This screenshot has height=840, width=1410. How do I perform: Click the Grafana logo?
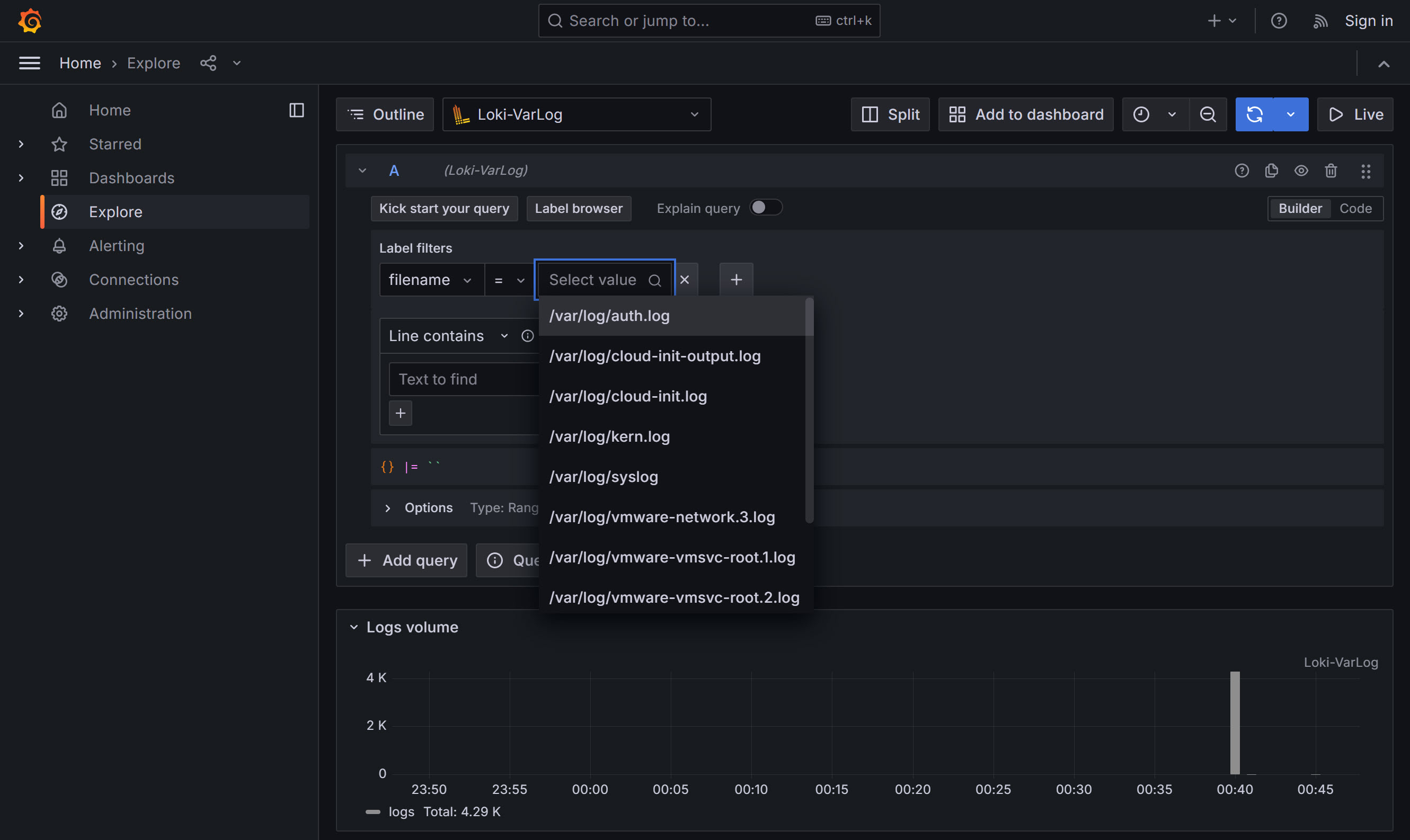[30, 20]
